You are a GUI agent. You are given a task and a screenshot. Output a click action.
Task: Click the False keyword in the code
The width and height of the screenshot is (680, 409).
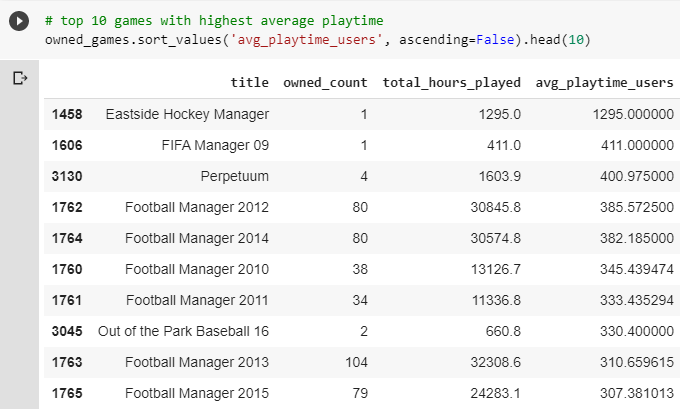pyautogui.click(x=495, y=40)
